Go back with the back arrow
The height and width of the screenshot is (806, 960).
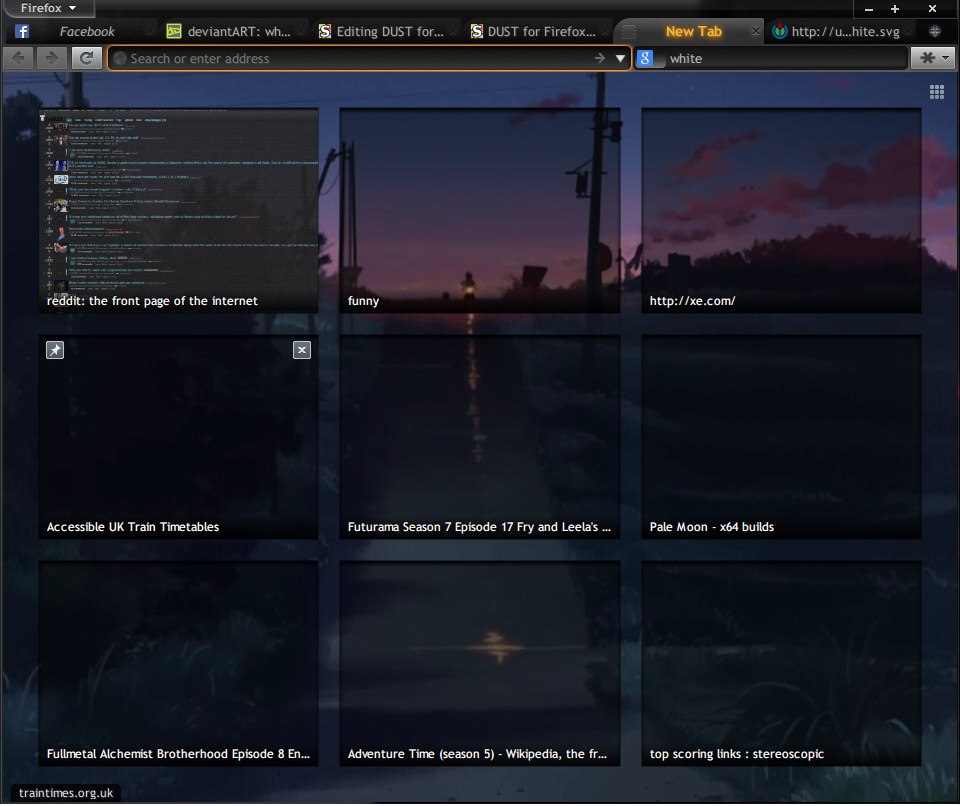[x=18, y=58]
